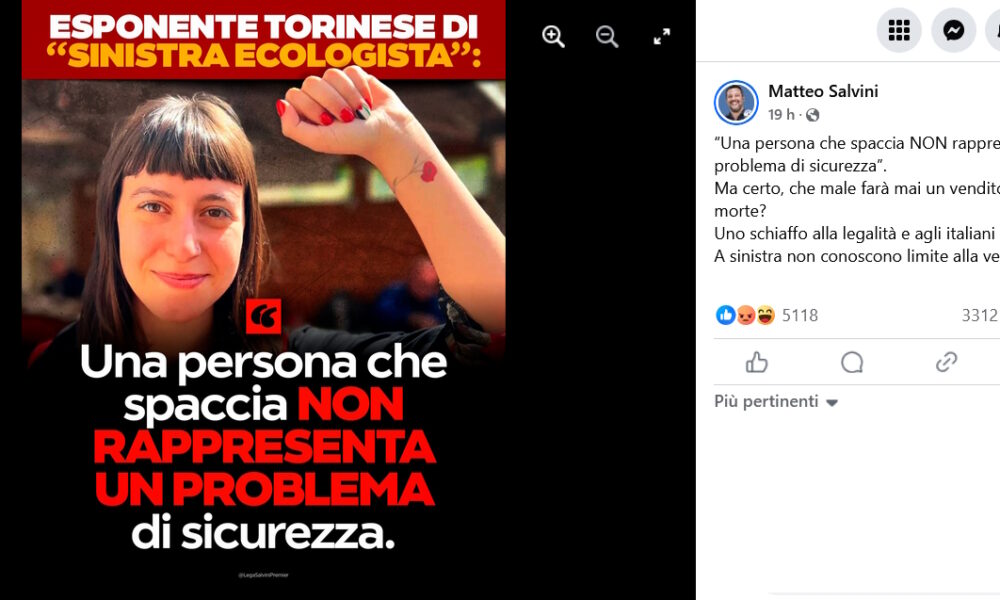The image size is (1000, 600).
Task: Expand the Più pertinenti comment sorting
Action: tap(776, 401)
